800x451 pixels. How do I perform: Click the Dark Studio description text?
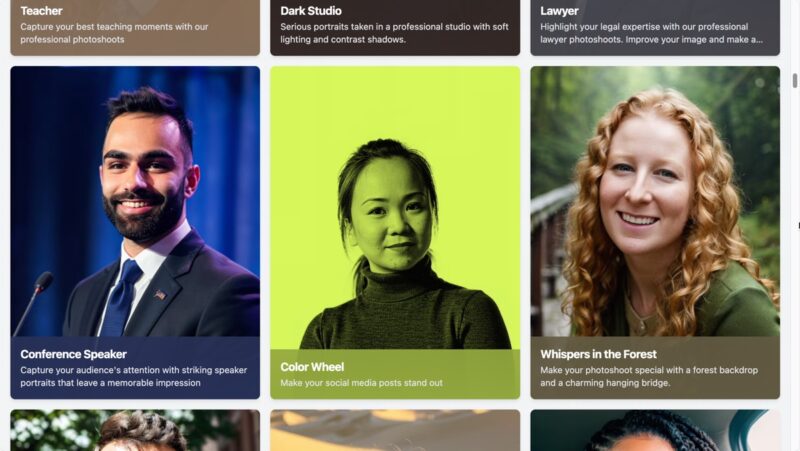(x=394, y=33)
